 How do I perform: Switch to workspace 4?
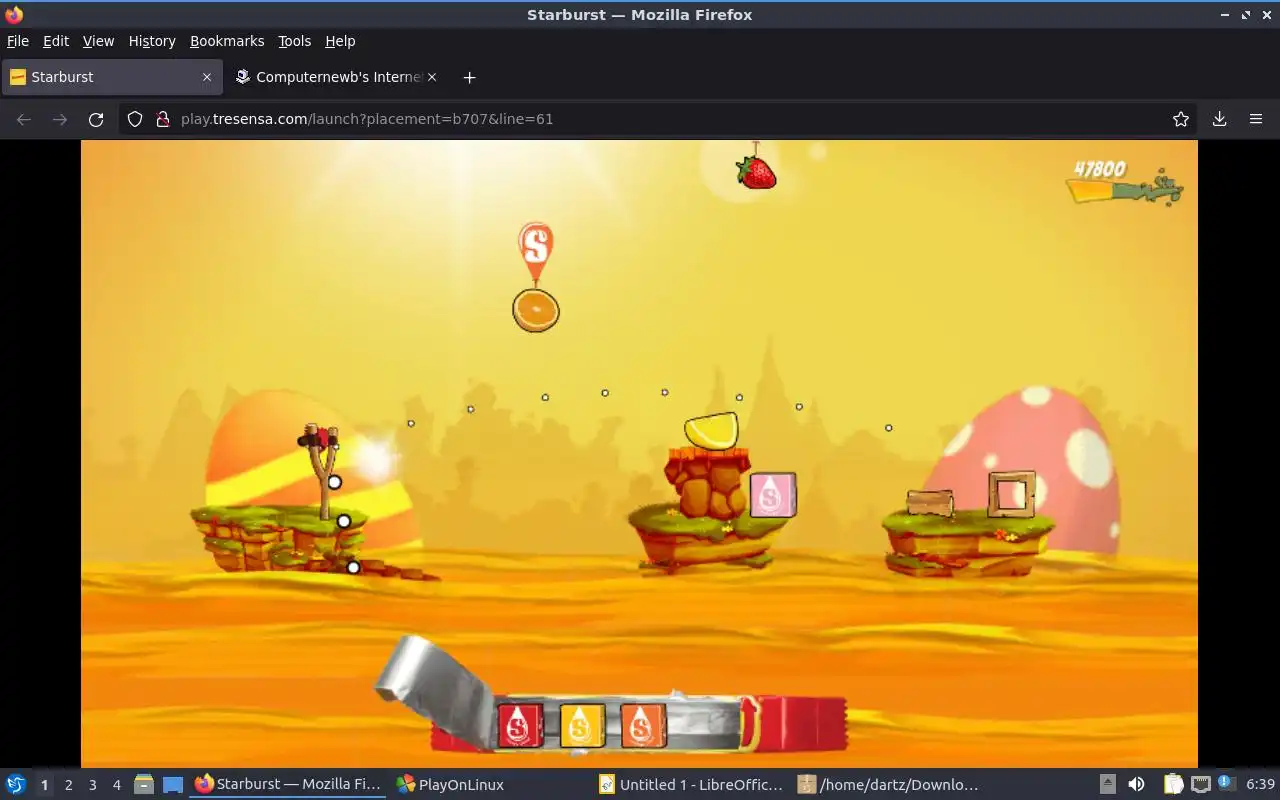(116, 785)
